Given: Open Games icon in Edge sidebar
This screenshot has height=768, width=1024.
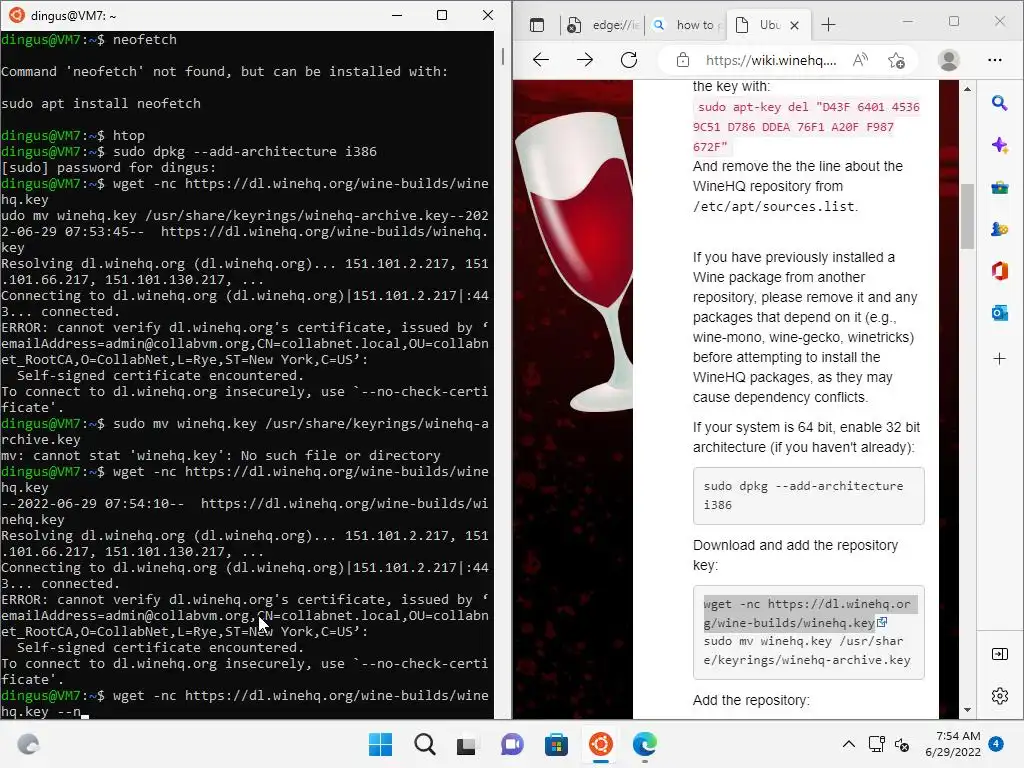Looking at the screenshot, I should click(999, 229).
